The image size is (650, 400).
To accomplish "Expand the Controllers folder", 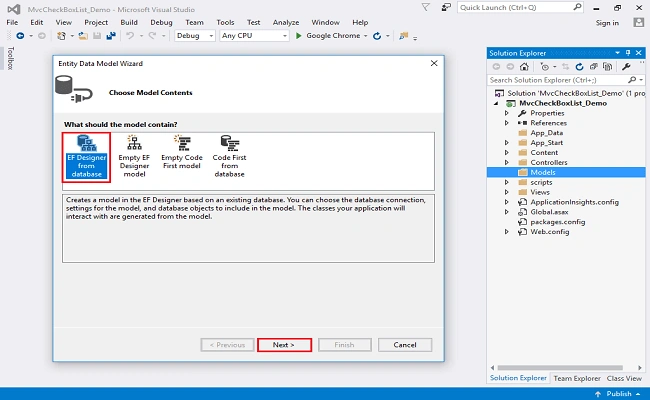I will [x=507, y=162].
